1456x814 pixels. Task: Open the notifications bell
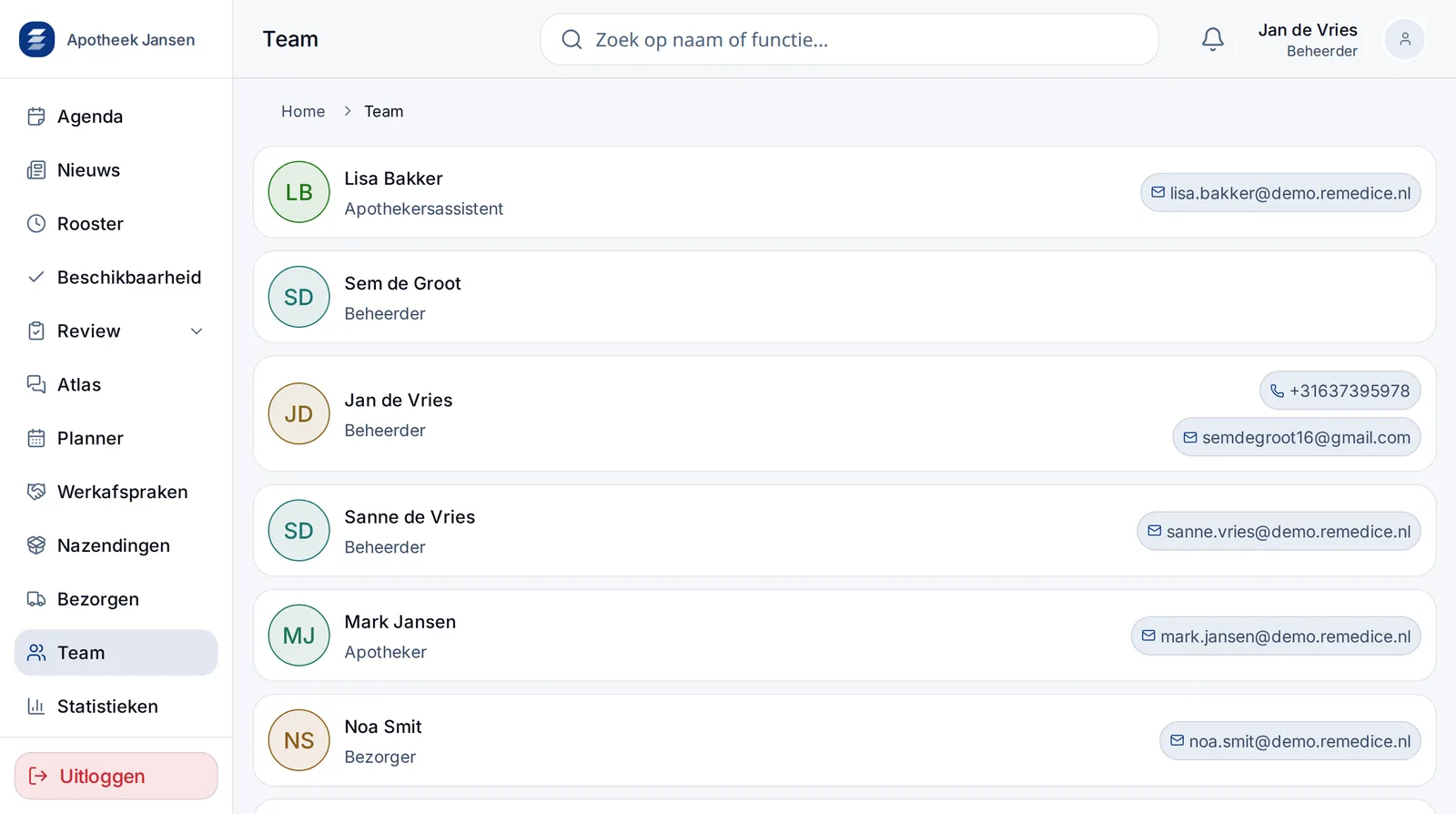pos(1212,39)
